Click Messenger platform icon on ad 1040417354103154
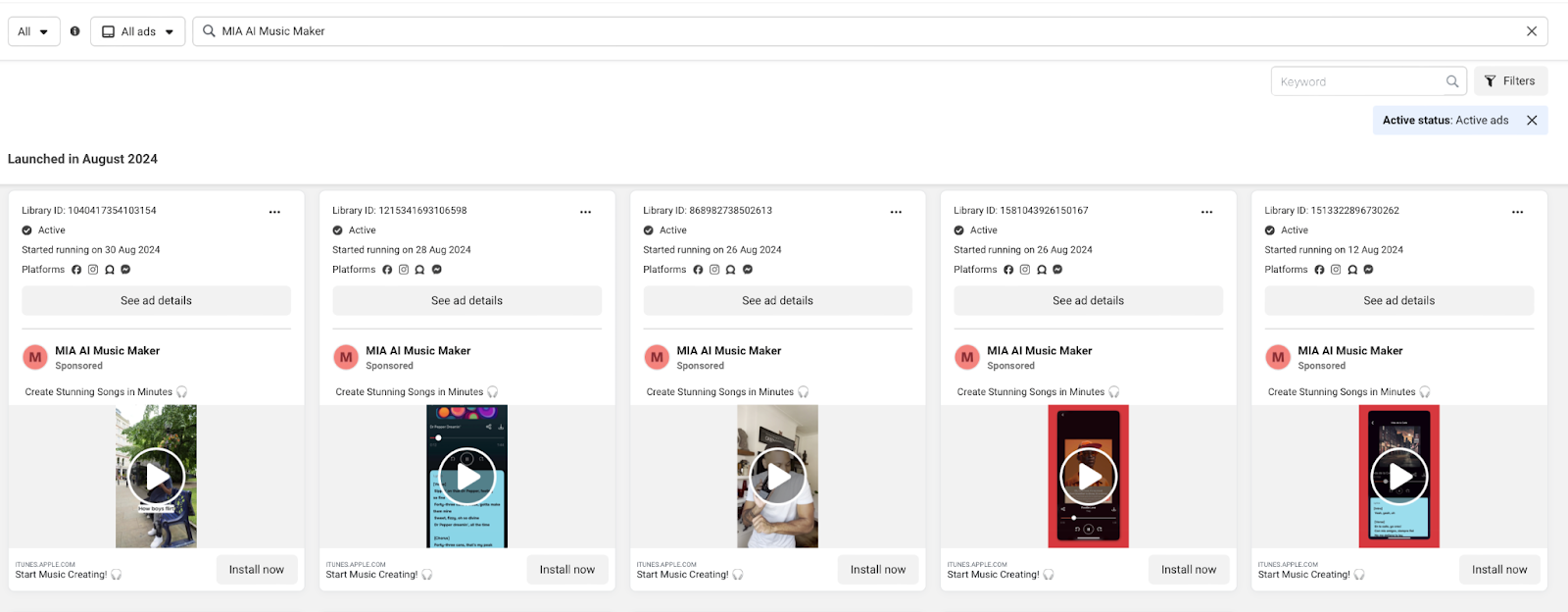The height and width of the screenshot is (612, 1568). [125, 270]
